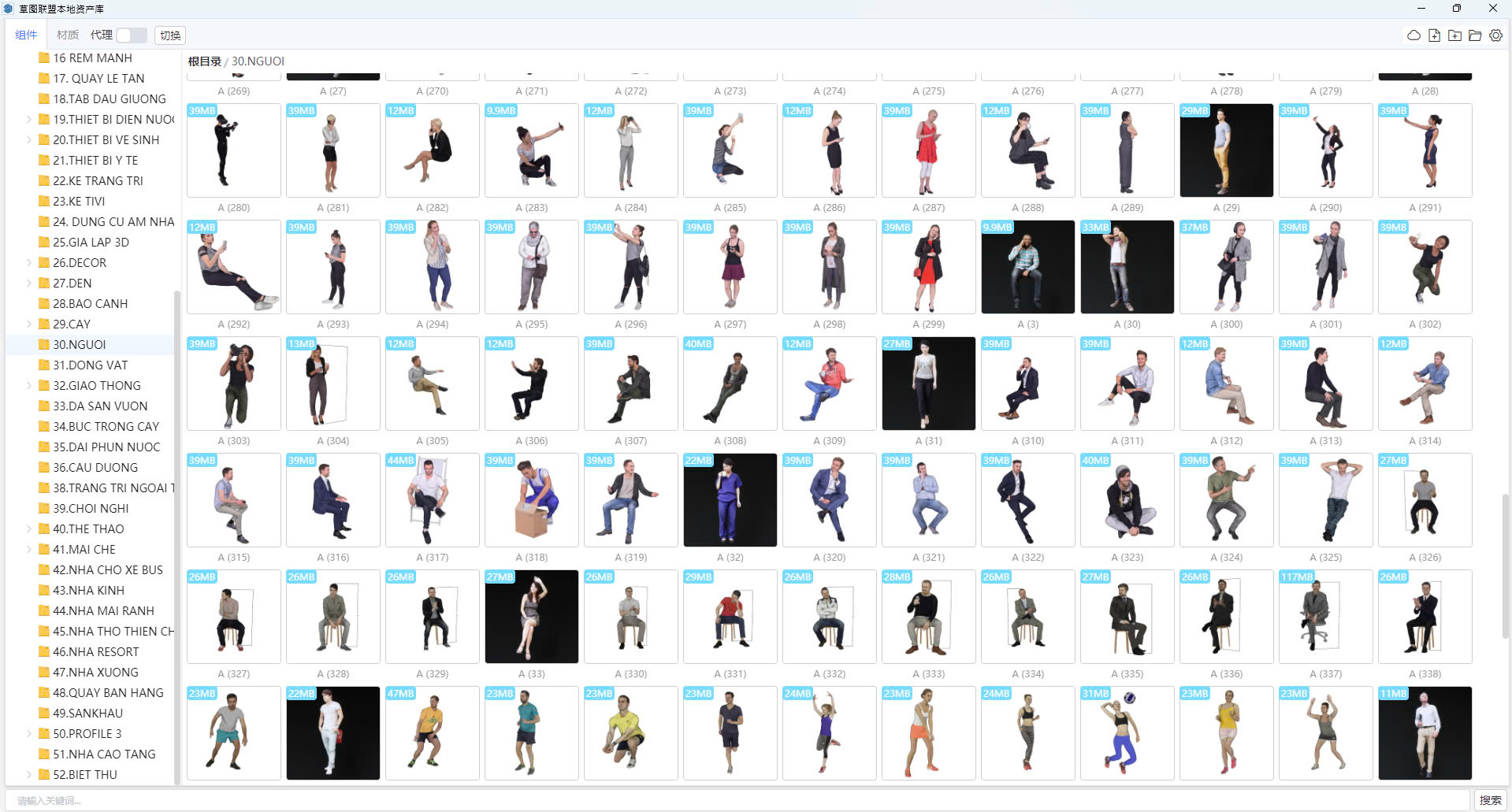
Task: Click the 搜索 search button
Action: tap(1490, 800)
